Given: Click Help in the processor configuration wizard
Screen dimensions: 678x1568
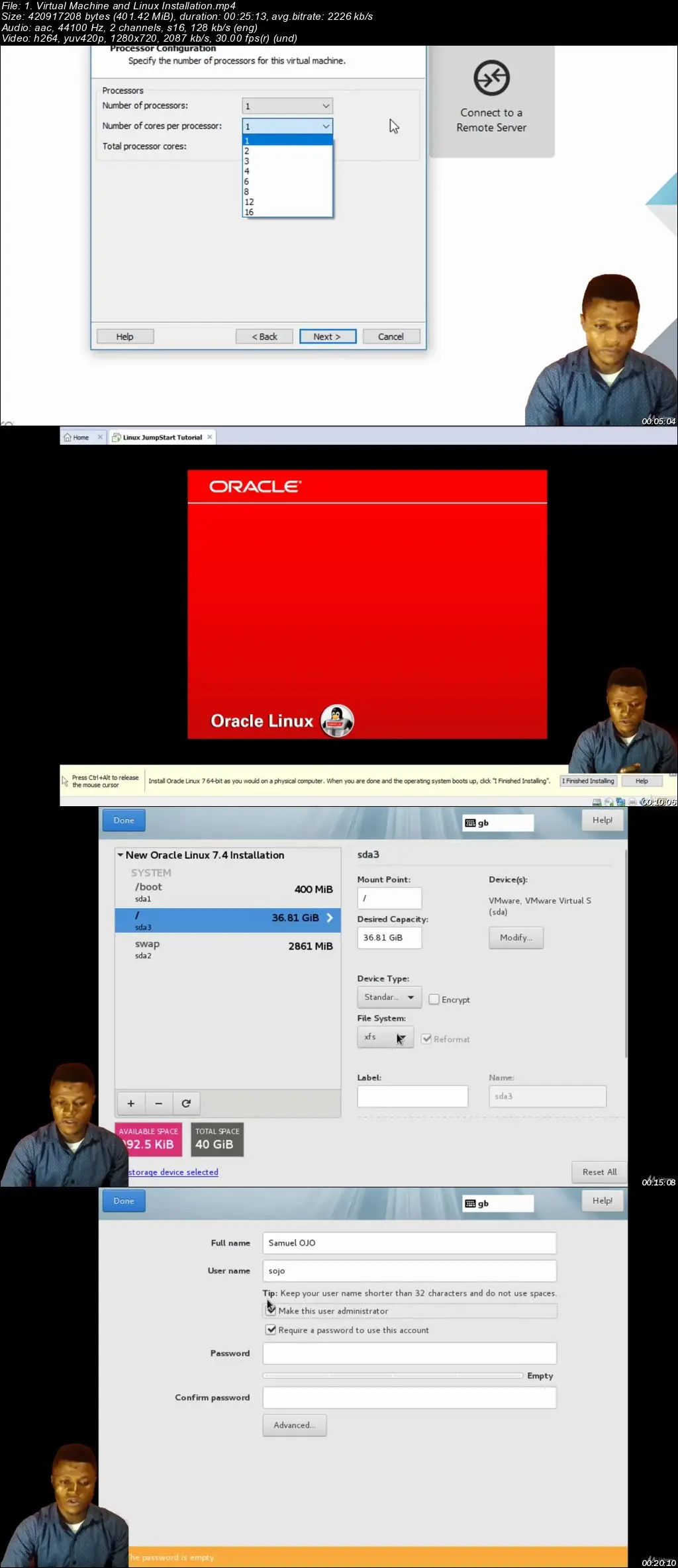Looking at the screenshot, I should (x=125, y=336).
